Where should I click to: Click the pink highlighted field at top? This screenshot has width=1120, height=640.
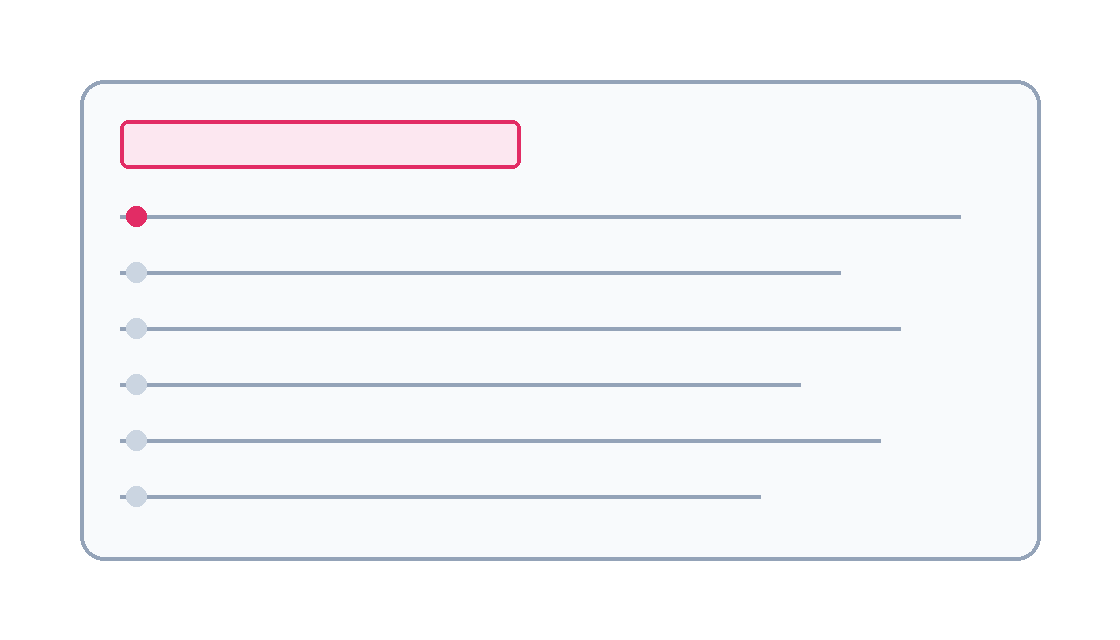pyautogui.click(x=320, y=144)
